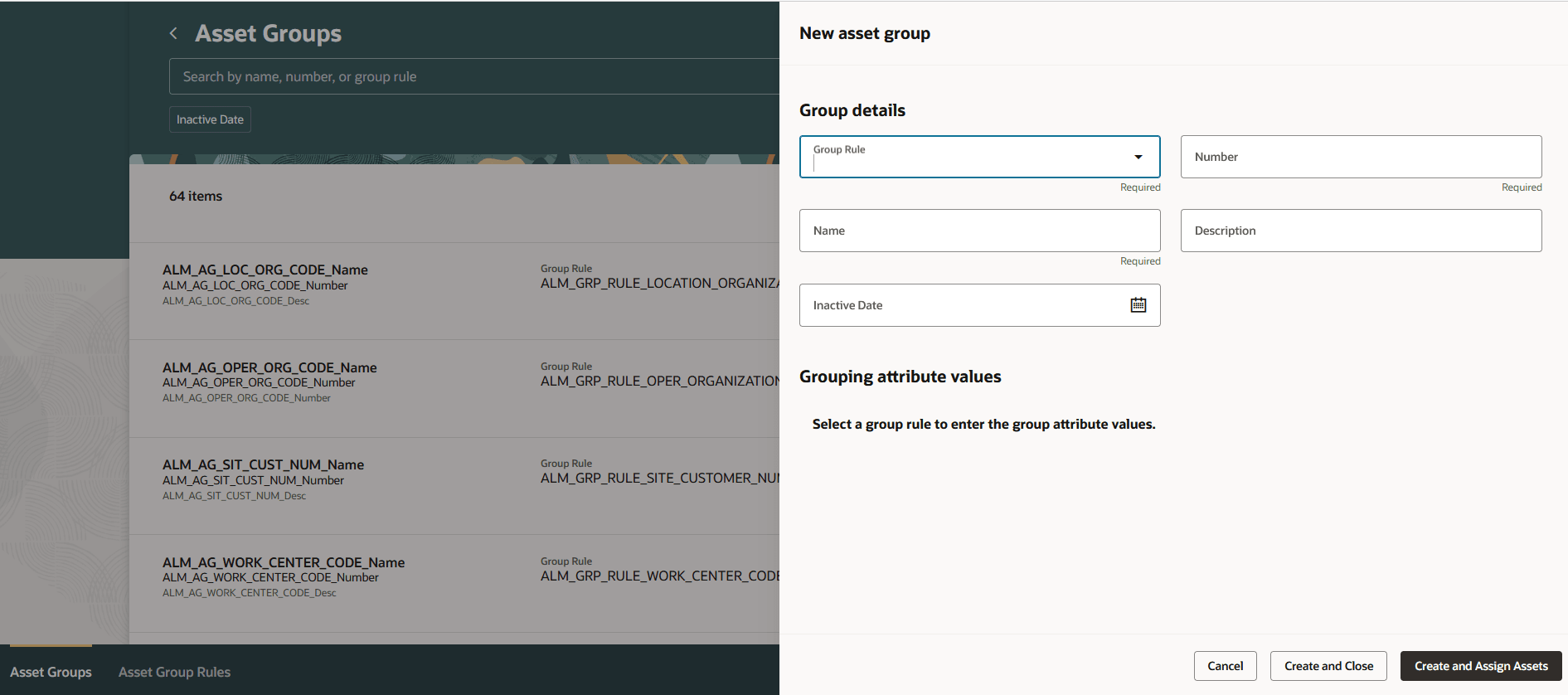Click the New asset group heading
This screenshot has width=1568, height=695.
pyautogui.click(x=864, y=33)
